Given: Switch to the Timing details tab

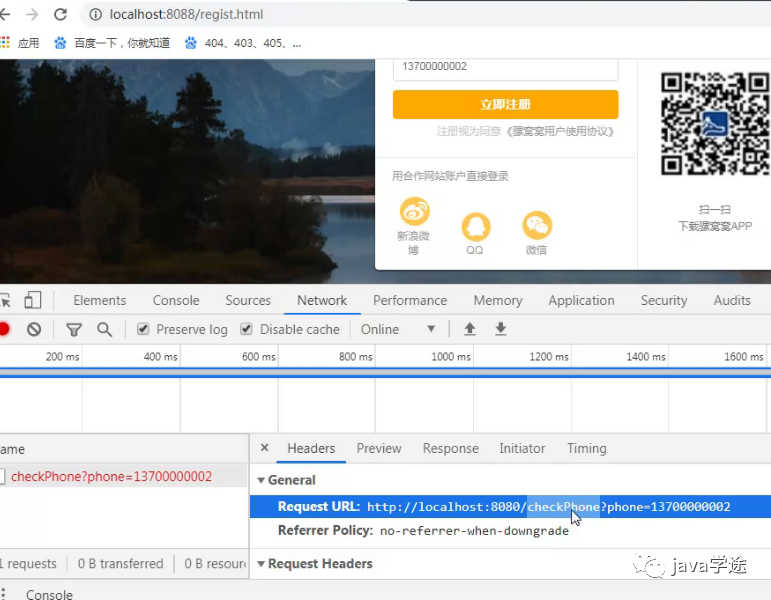Looking at the screenshot, I should [587, 449].
